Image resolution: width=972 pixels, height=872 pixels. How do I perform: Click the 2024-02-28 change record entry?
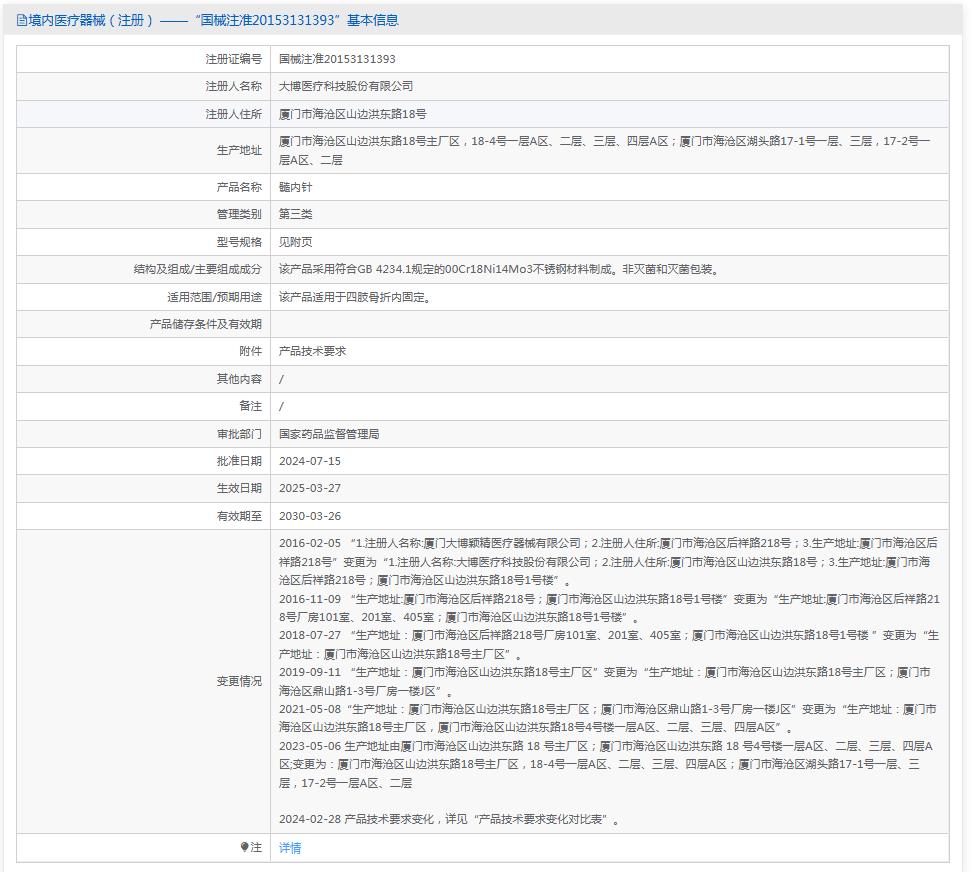click(450, 820)
